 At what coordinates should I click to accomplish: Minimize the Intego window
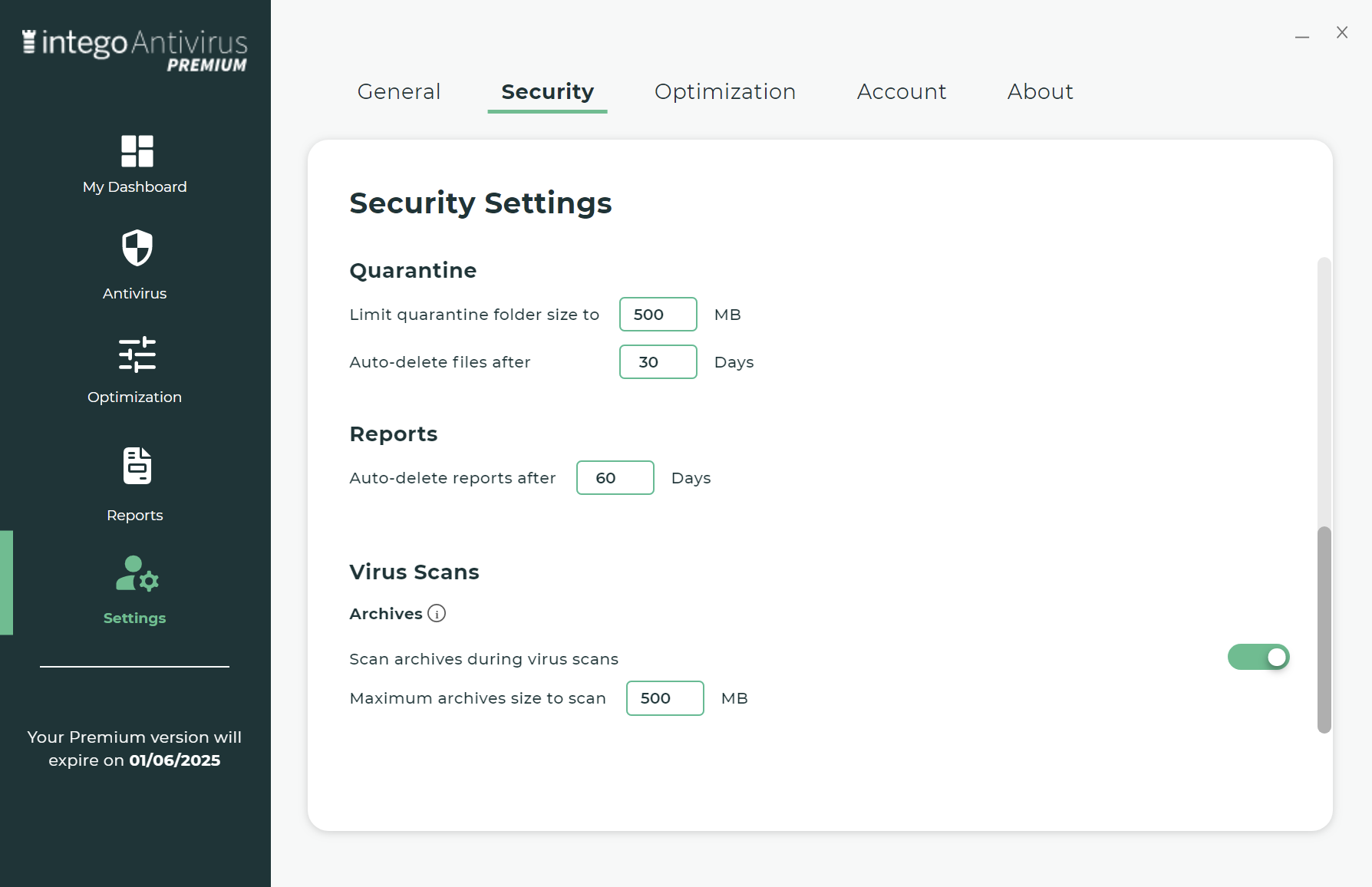tap(1302, 35)
